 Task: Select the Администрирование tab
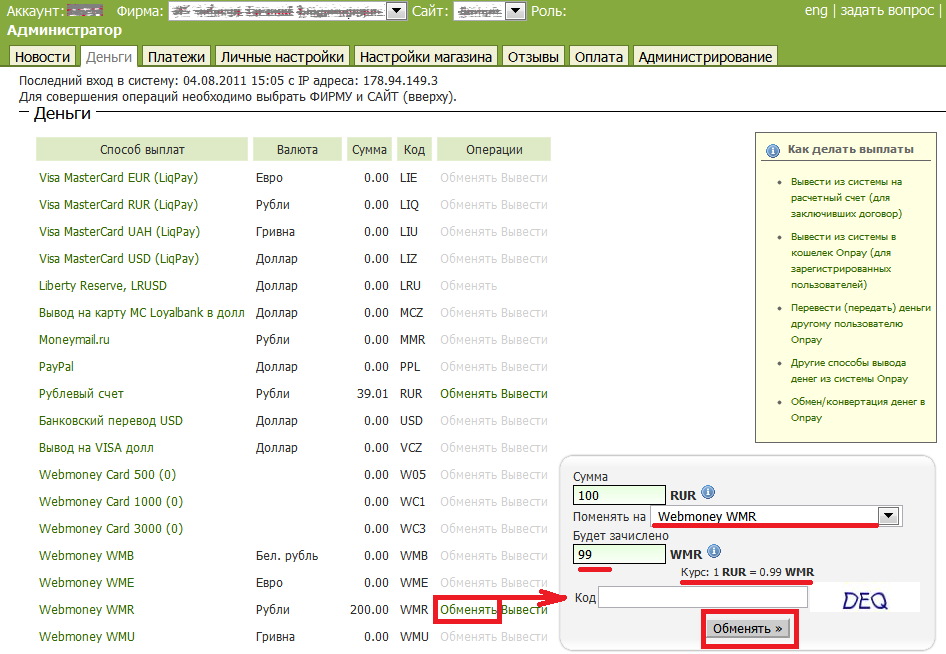705,57
